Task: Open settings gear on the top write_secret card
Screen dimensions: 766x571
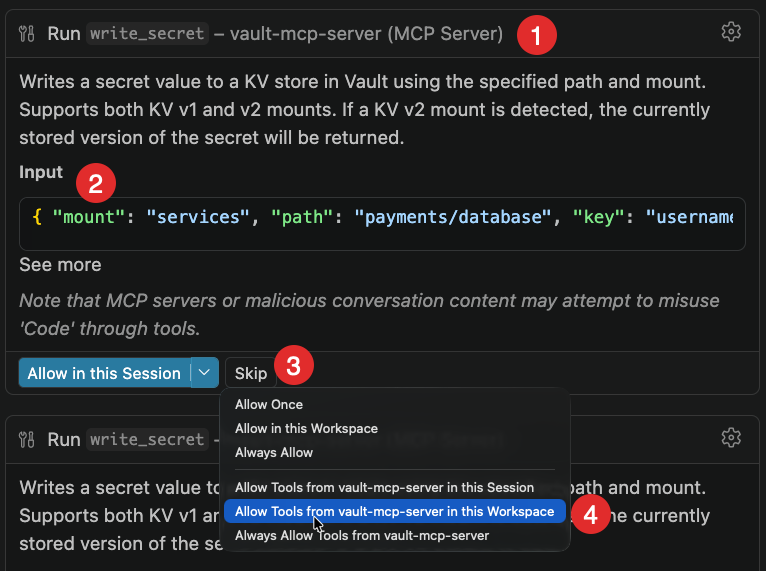Action: click(731, 32)
